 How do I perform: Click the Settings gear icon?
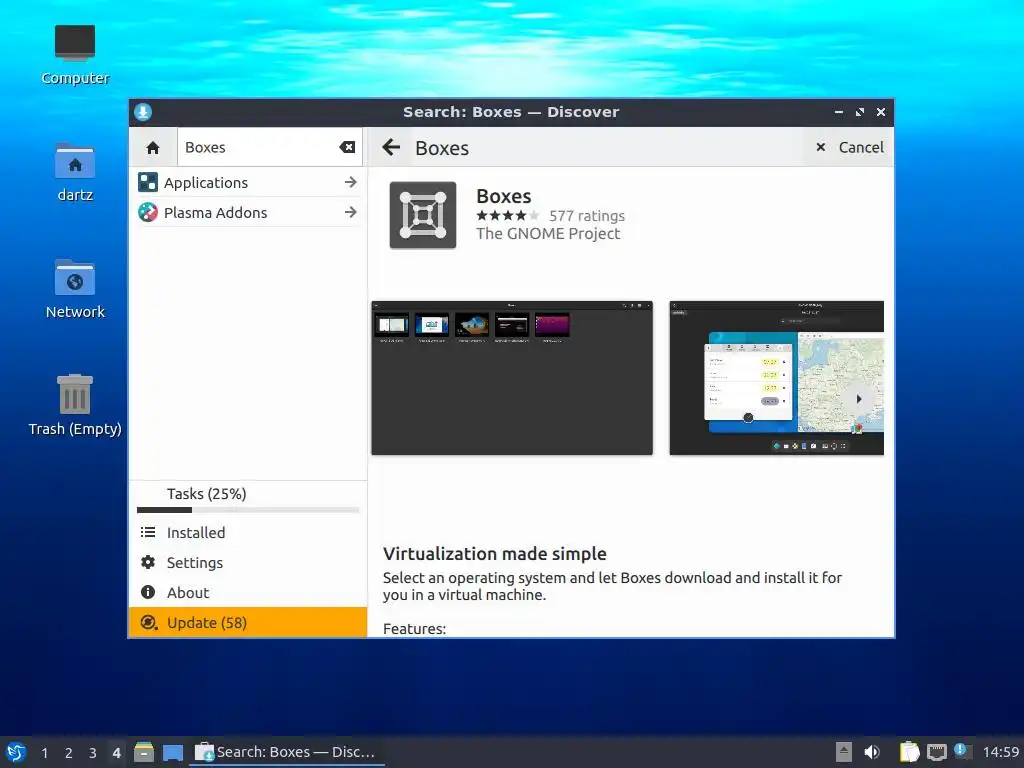(x=148, y=562)
